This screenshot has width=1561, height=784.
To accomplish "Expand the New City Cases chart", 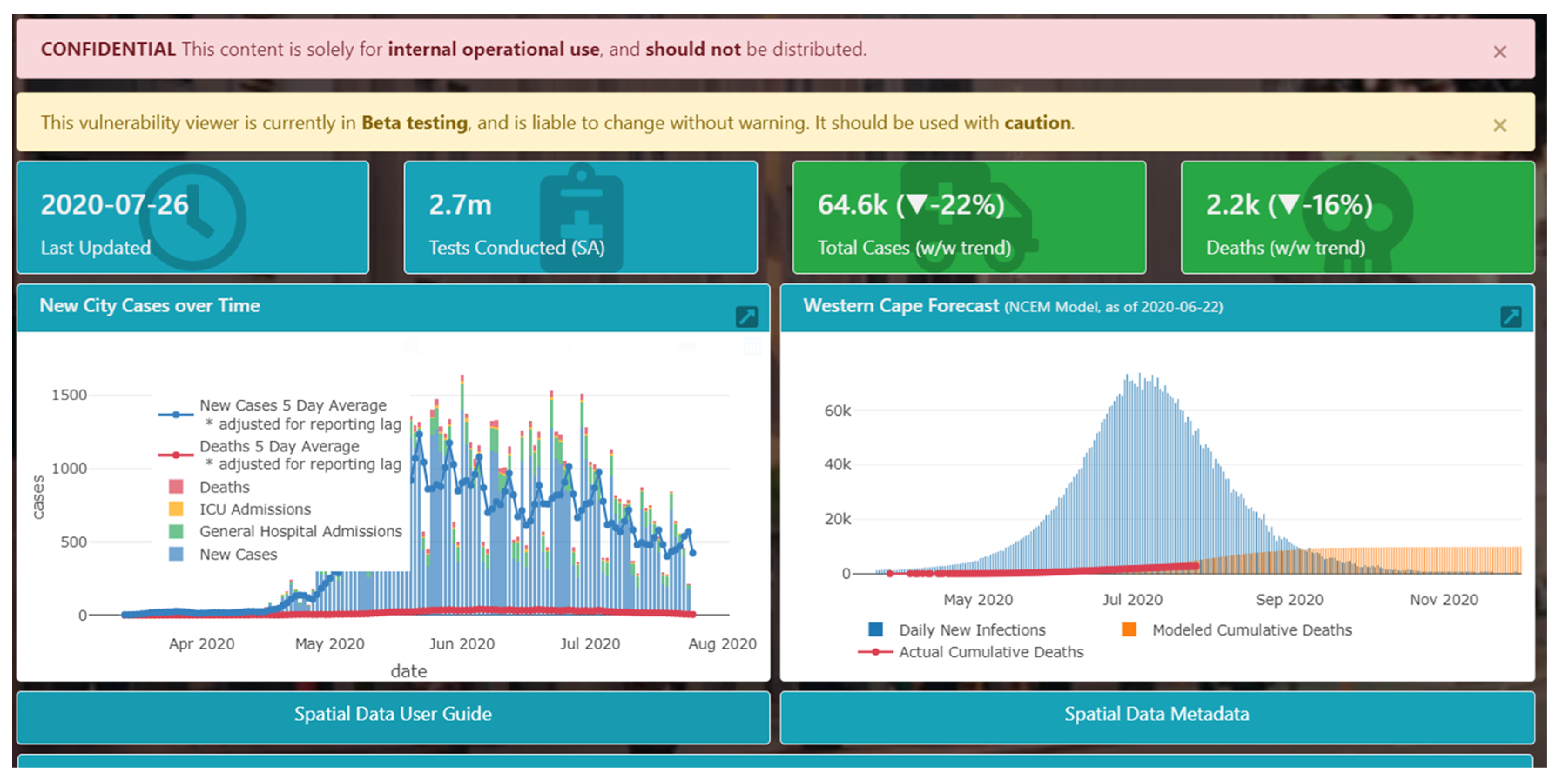I will coord(746,316).
